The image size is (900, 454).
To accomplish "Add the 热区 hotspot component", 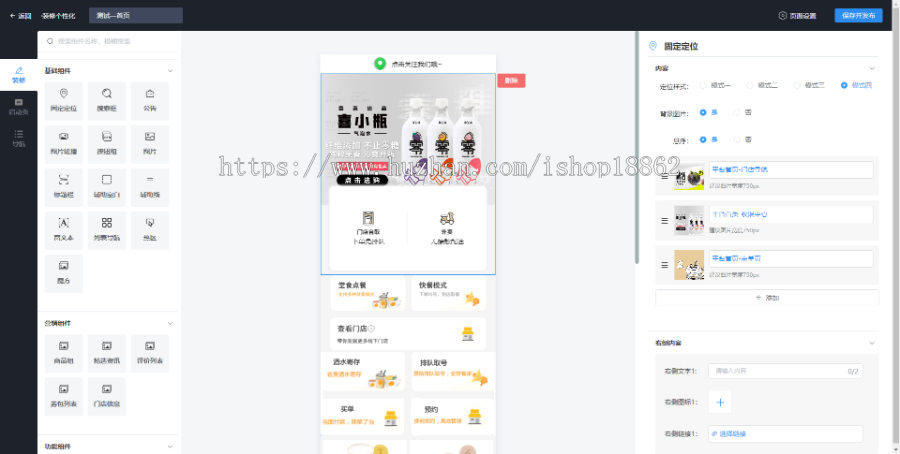I will [150, 230].
